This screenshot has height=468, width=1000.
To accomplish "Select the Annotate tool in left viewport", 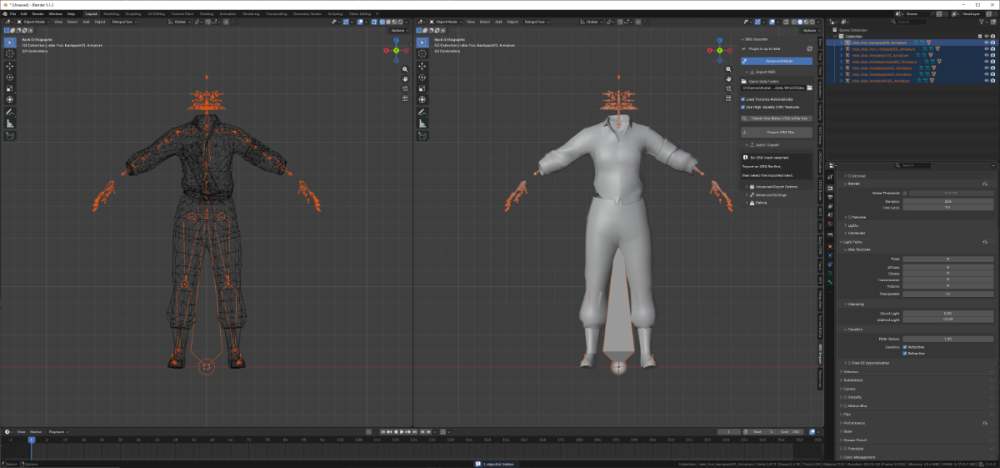I will point(10,112).
